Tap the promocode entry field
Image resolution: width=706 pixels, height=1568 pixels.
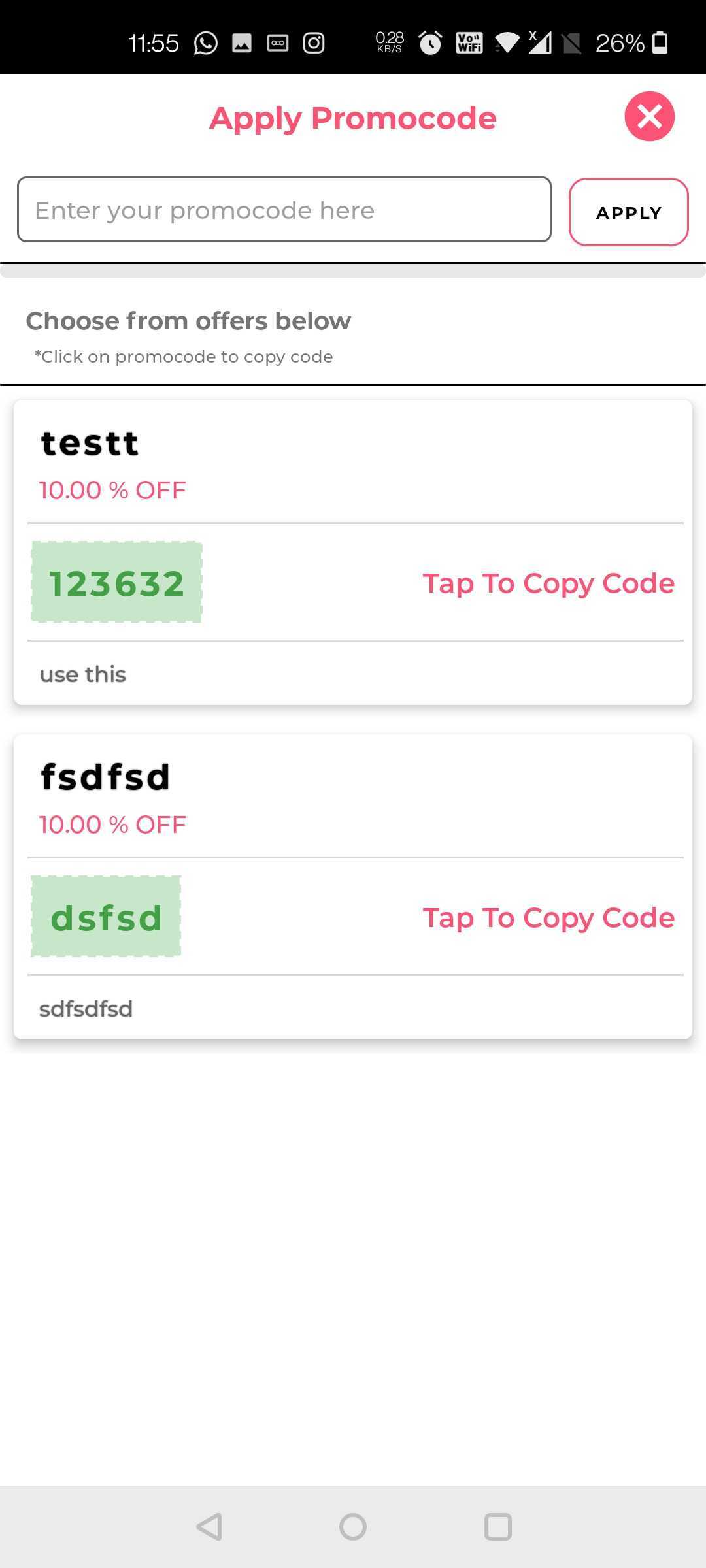coord(284,210)
